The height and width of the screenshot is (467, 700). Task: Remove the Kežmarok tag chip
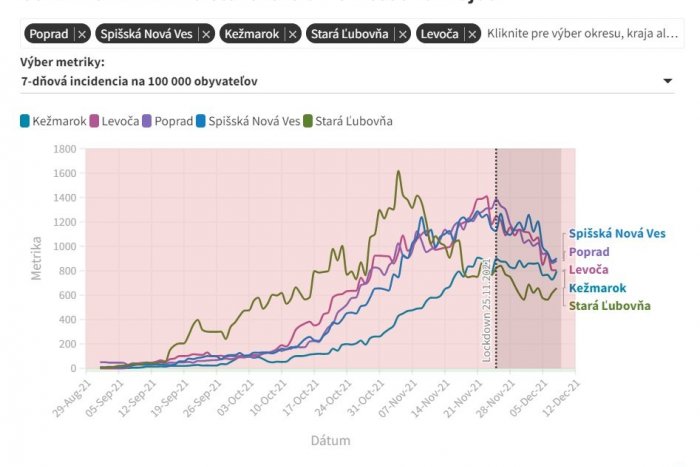293,34
